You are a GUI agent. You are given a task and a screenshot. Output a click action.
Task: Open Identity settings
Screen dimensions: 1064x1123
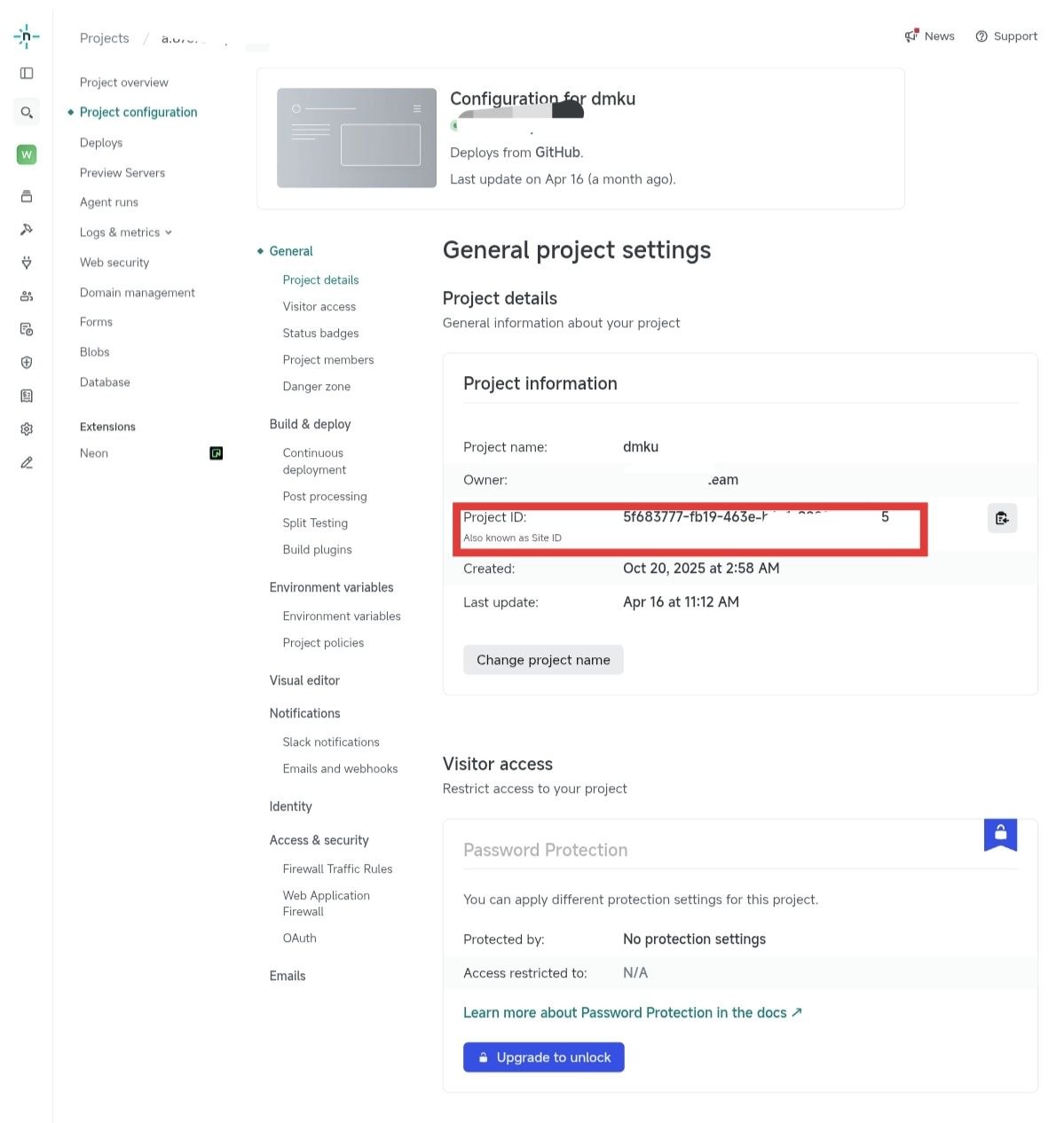pos(291,806)
